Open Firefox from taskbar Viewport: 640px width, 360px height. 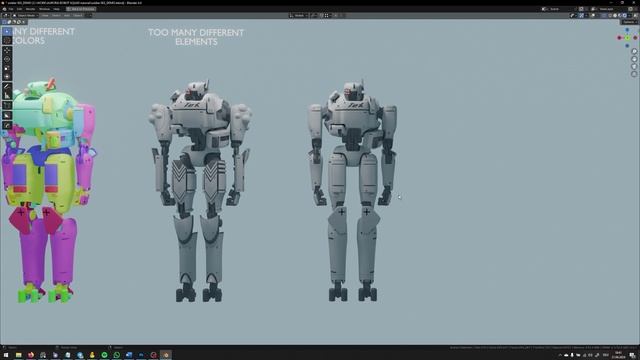point(31,355)
